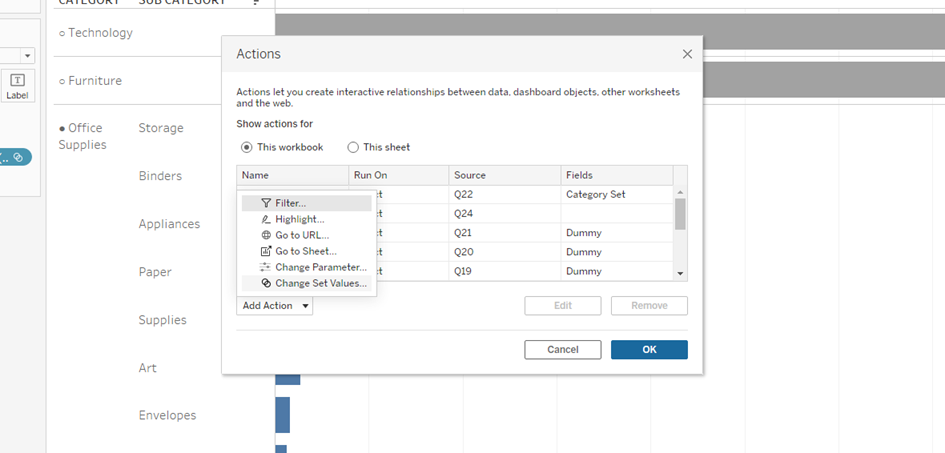945x453 pixels.
Task: Click the Go to URL globe icon
Action: coord(266,235)
